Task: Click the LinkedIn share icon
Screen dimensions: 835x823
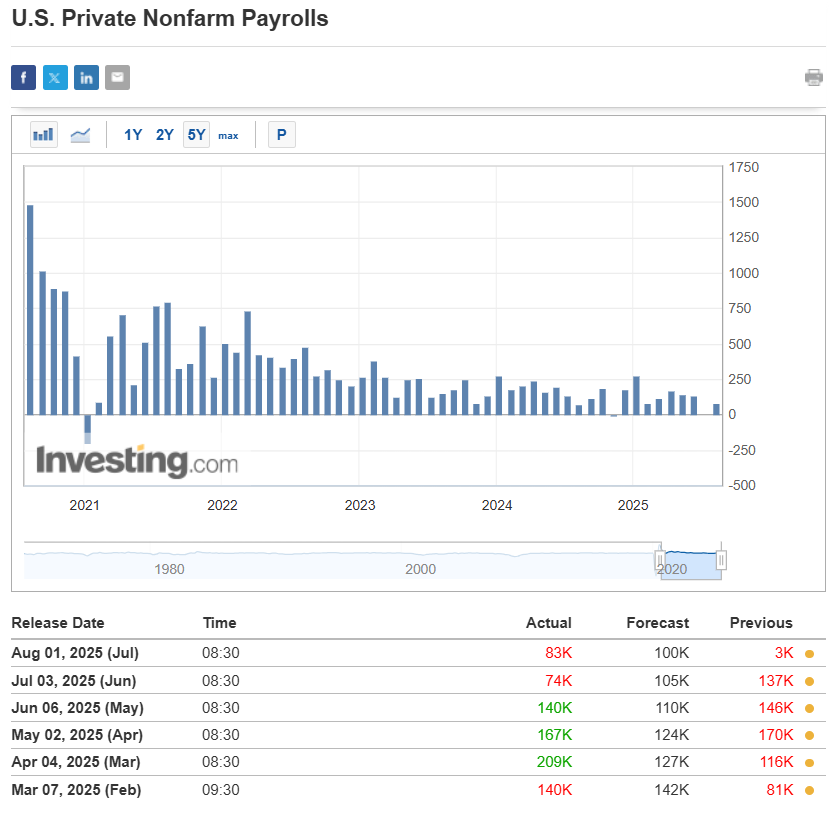Action: [86, 77]
